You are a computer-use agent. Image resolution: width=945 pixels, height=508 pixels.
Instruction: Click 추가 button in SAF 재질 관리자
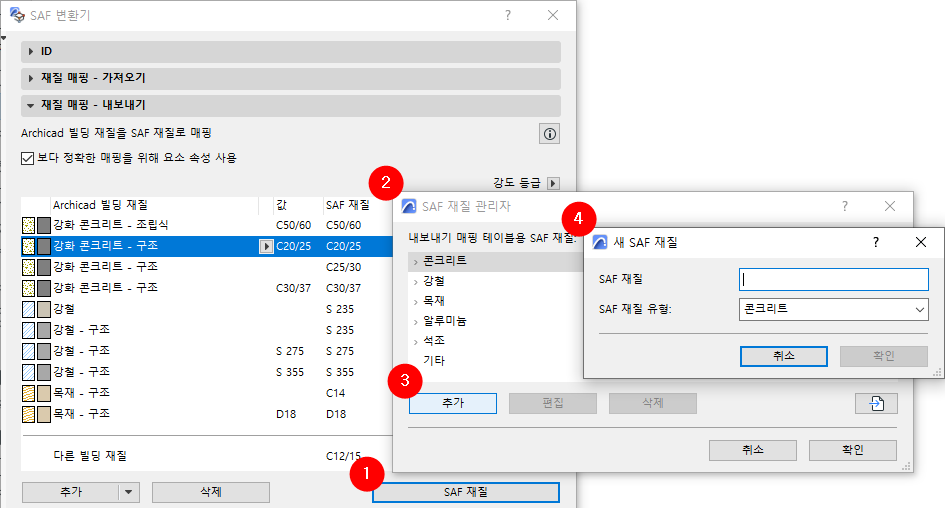453,403
